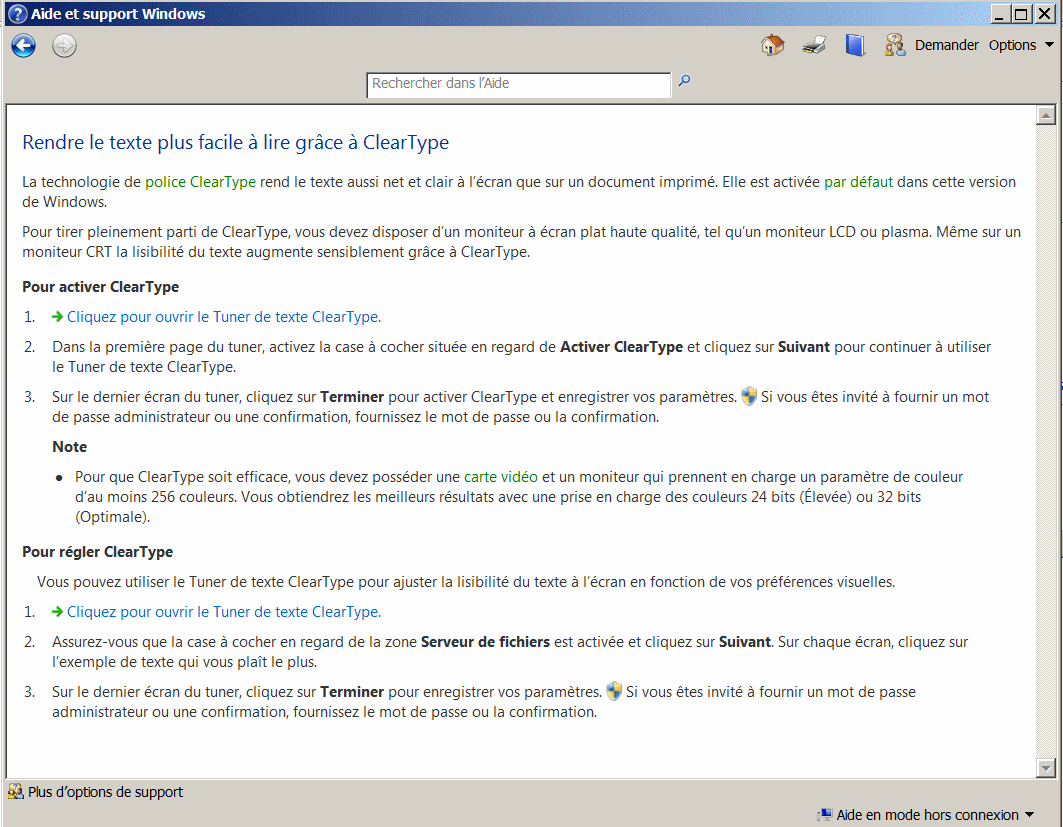Click the scrollbar up arrow
Image resolution: width=1063 pixels, height=827 pixels.
[x=1046, y=115]
